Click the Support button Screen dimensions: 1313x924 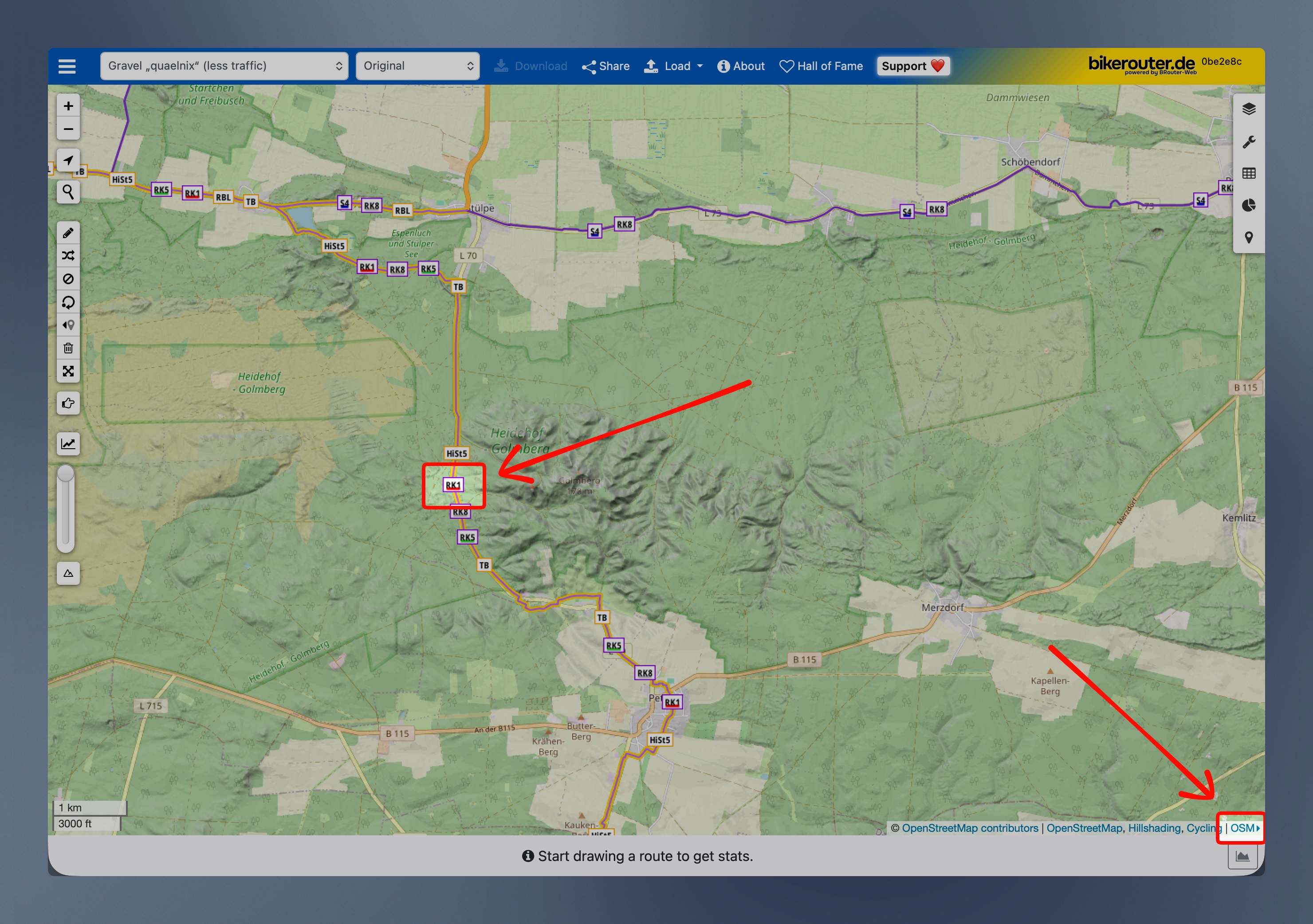[x=913, y=66]
